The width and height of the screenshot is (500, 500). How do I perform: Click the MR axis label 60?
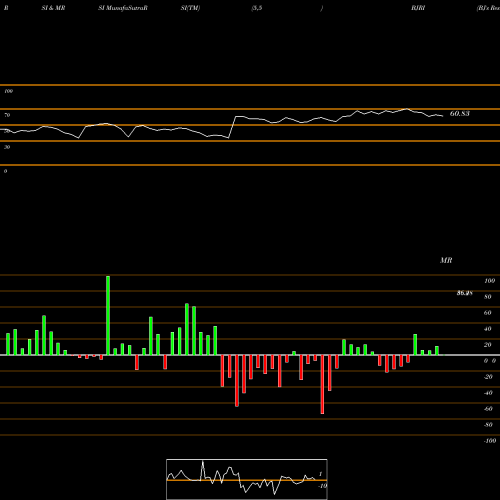point(488,313)
